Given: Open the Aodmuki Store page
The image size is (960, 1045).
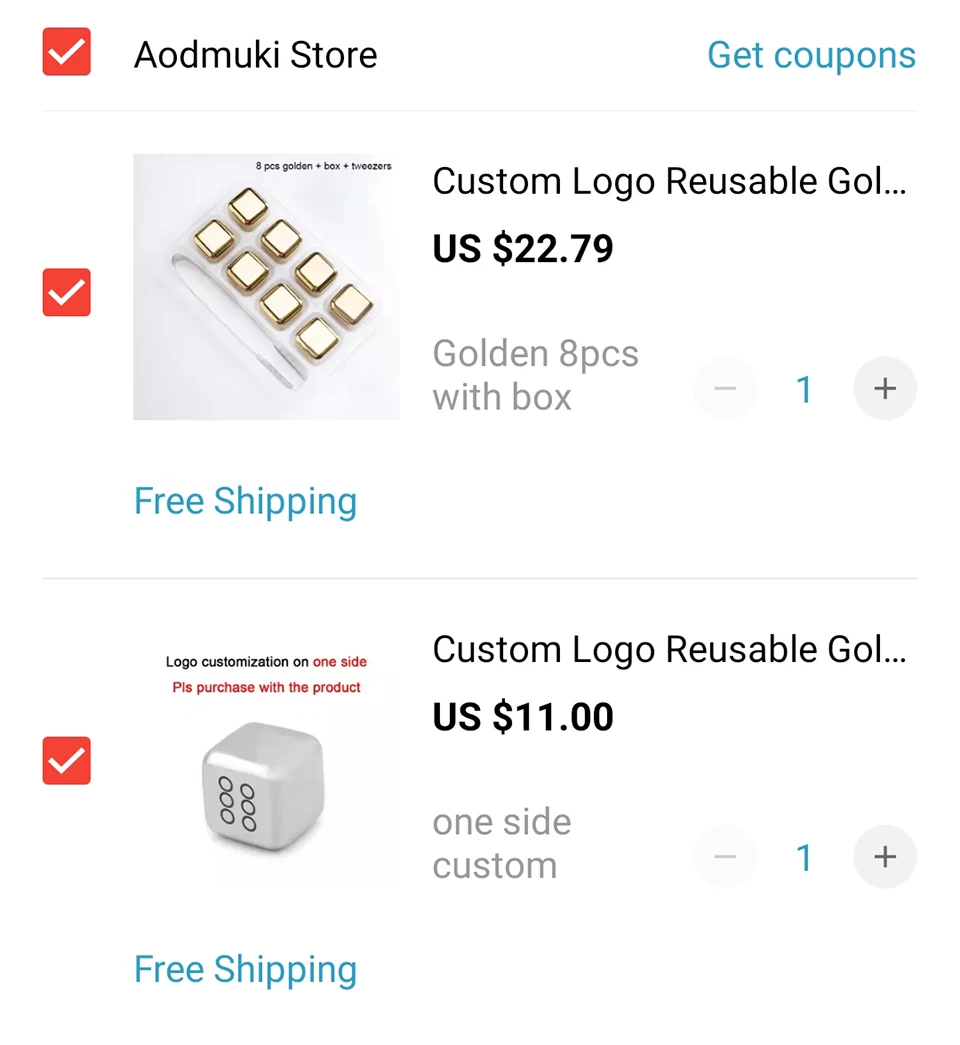Looking at the screenshot, I should point(256,54).
